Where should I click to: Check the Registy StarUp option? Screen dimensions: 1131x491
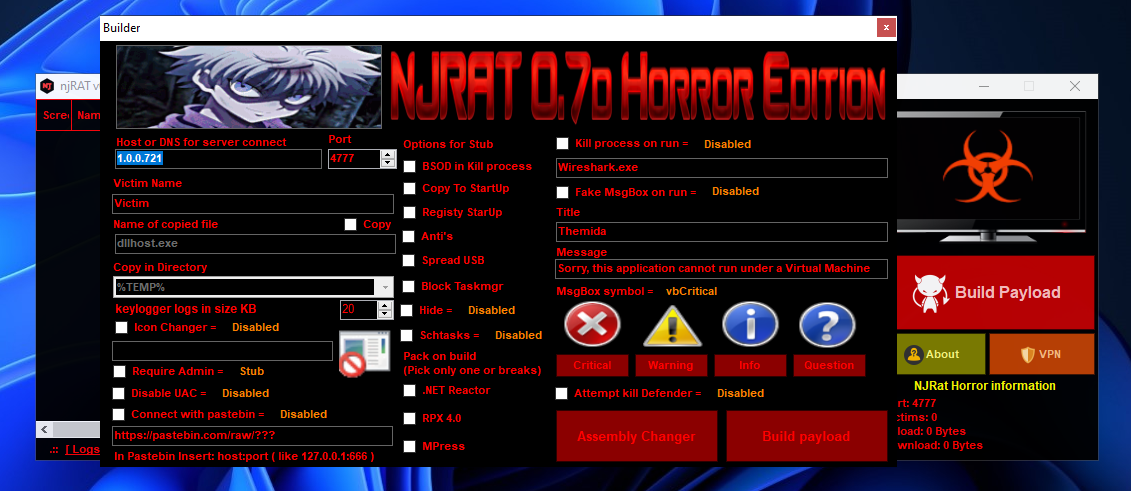pyautogui.click(x=410, y=213)
